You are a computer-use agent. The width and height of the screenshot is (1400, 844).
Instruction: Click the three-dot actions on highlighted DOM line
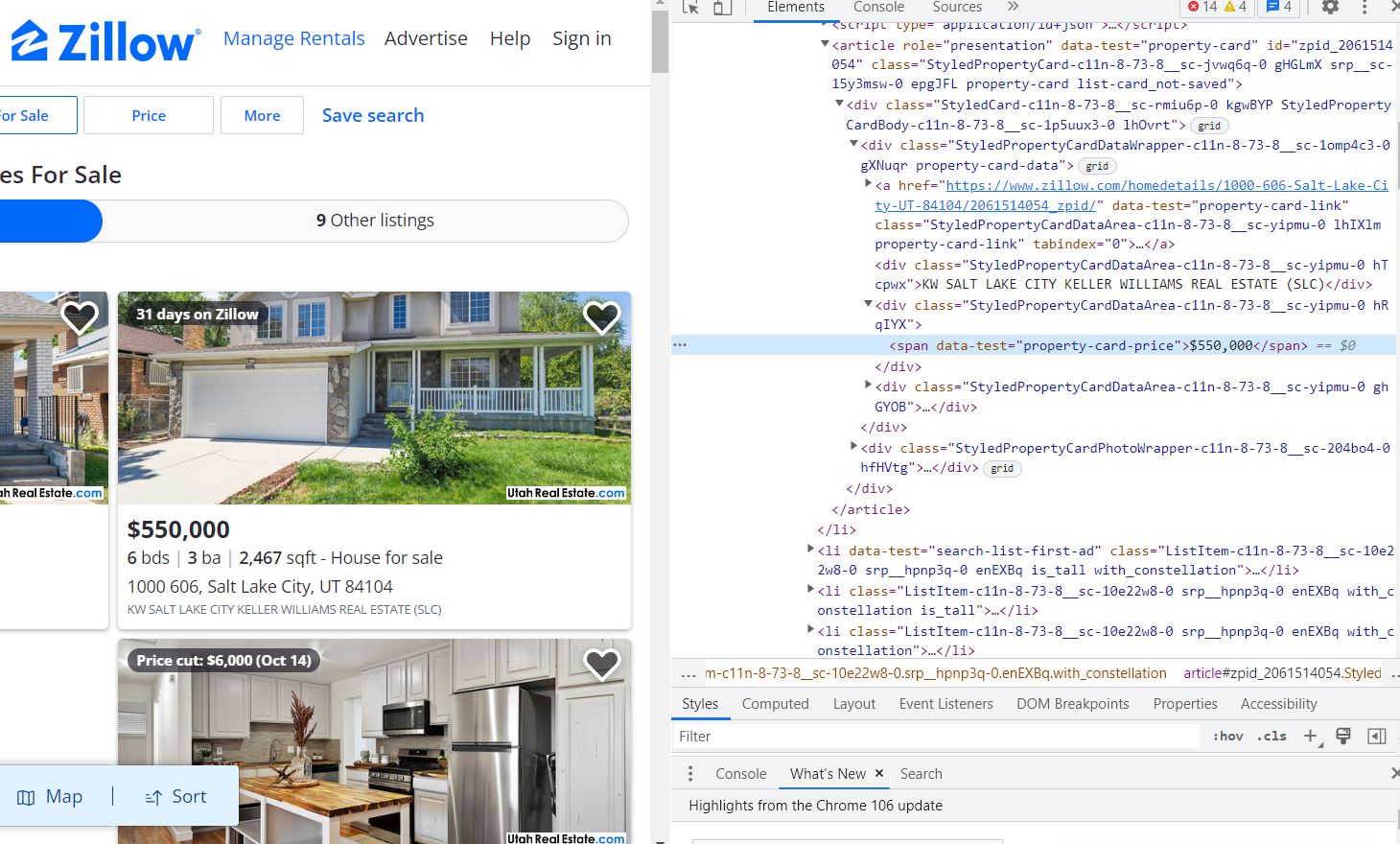coord(680,345)
